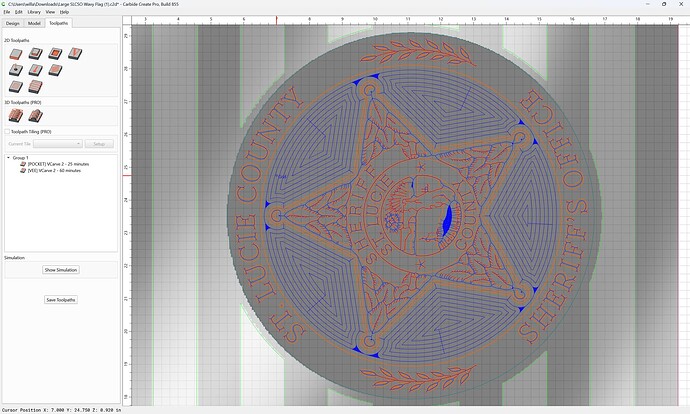The height and width of the screenshot is (414, 690).
Task: Open the Edit menu
Action: pos(18,12)
